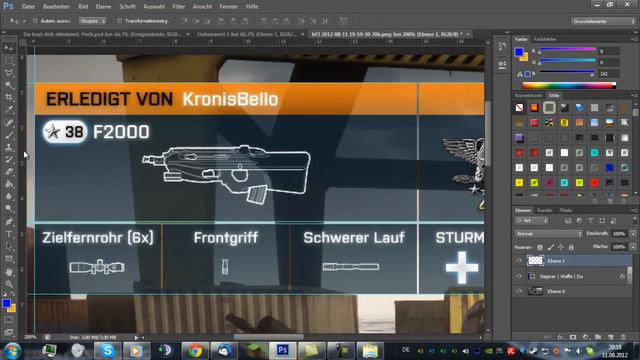Select the Healing Brush tool
640x360 pixels.
[x=9, y=122]
